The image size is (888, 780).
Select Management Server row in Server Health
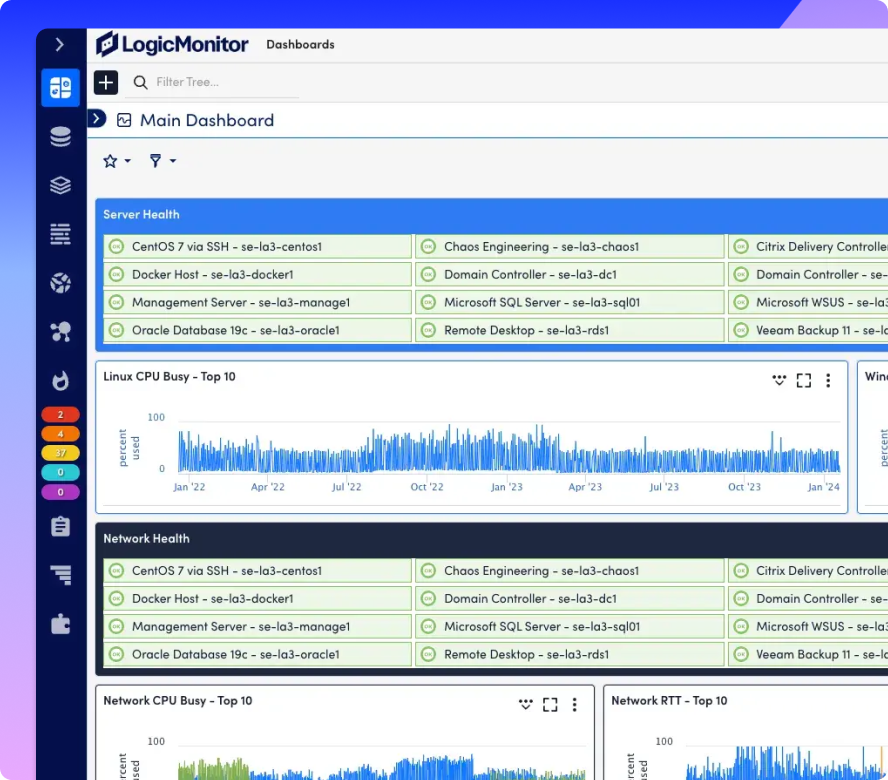(257, 302)
